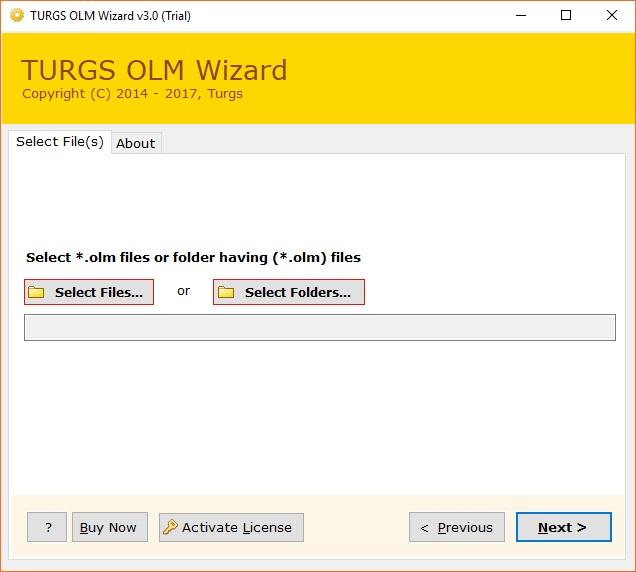Click the Buy Now button

pyautogui.click(x=110, y=527)
